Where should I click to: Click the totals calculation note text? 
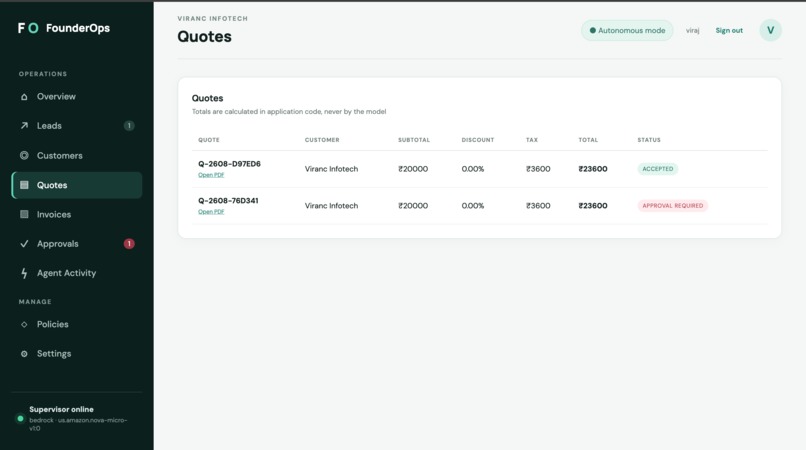click(289, 112)
